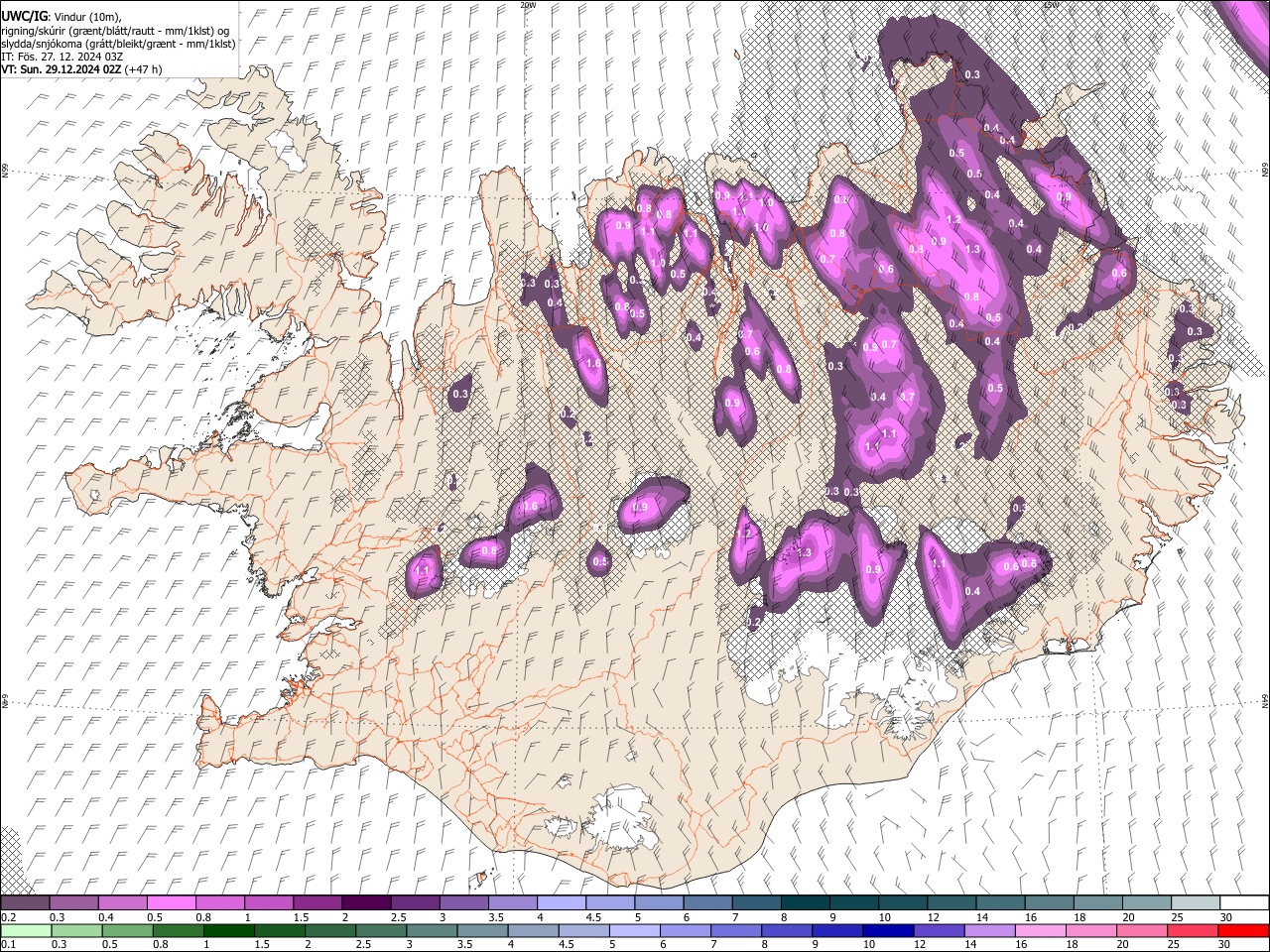Select the 'rigning/skúrir (grænt/blátt/rautt - mm/1klst)' line
The height and width of the screenshot is (952, 1270).
pos(115,30)
